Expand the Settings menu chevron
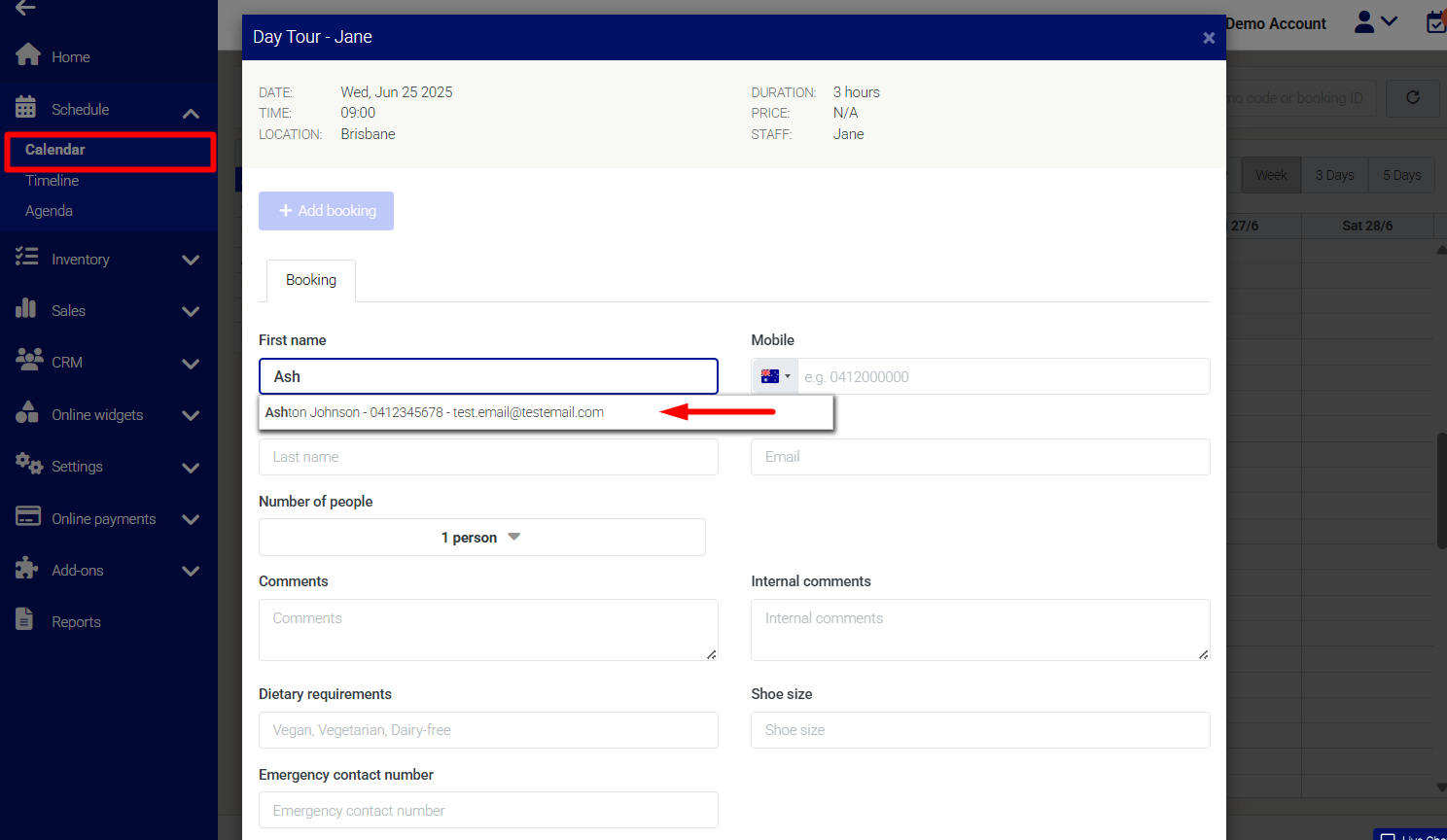This screenshot has height=840, width=1447. pos(191,468)
